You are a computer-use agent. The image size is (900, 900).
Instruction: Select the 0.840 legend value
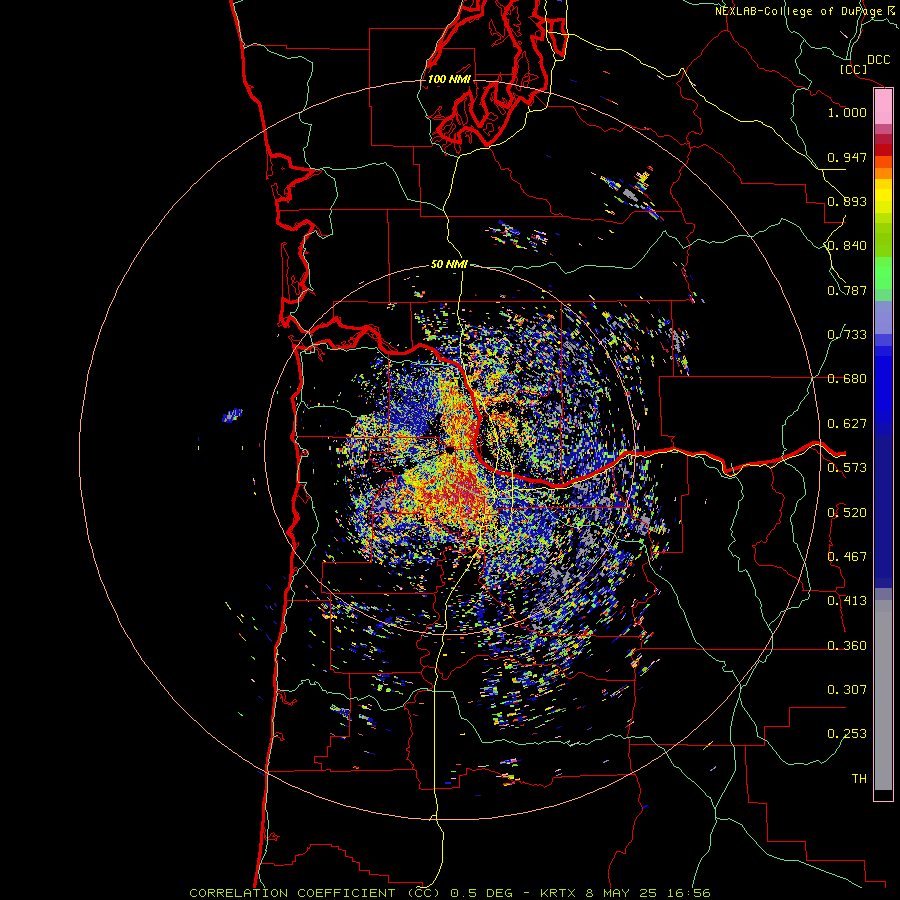coord(847,246)
